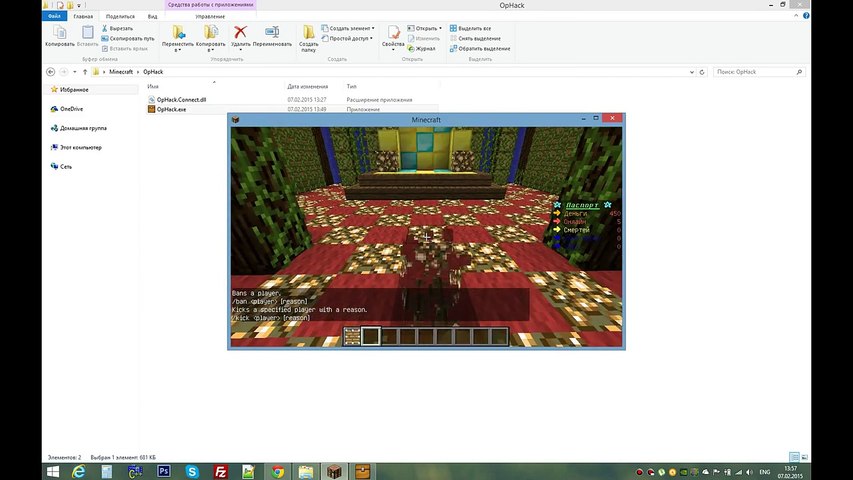Switch to the Управление ribbon tab

210,16
